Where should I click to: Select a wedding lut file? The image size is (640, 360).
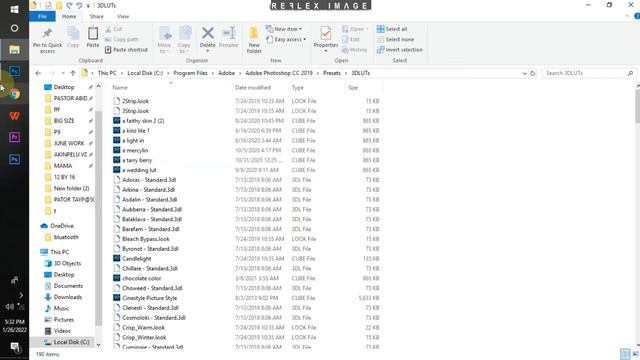tap(139, 170)
